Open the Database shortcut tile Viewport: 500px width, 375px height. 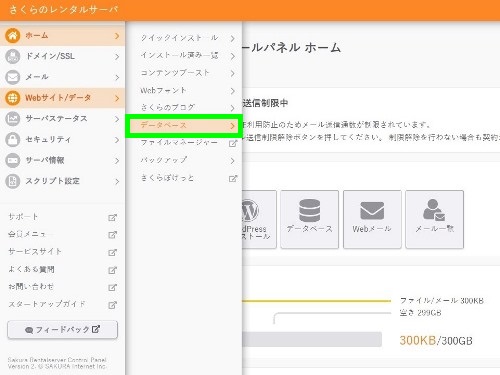(x=309, y=219)
